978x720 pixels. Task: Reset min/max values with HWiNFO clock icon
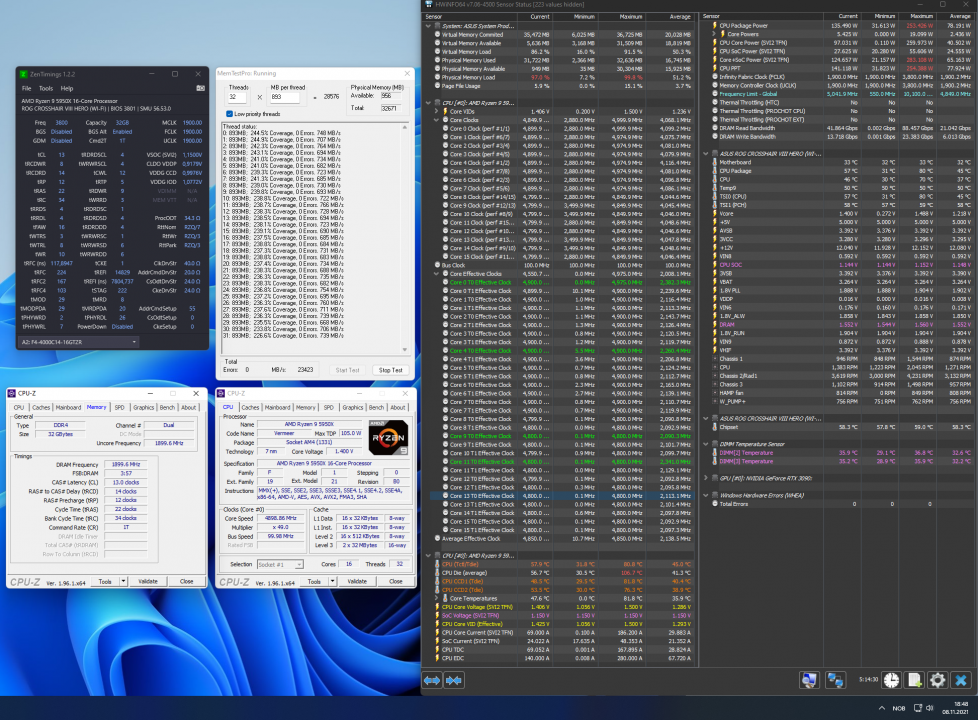coord(891,679)
